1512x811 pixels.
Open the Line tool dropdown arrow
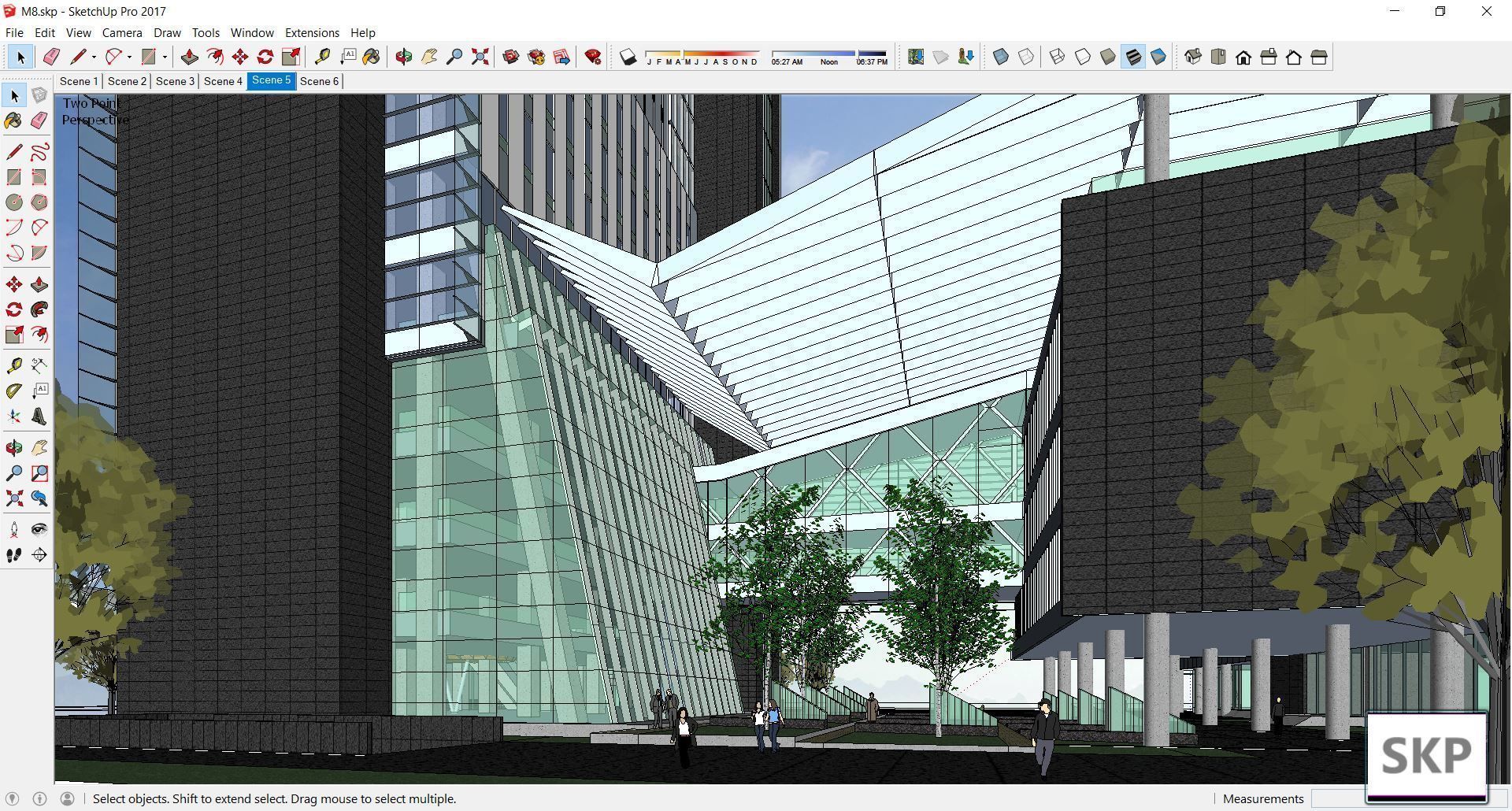[93, 57]
